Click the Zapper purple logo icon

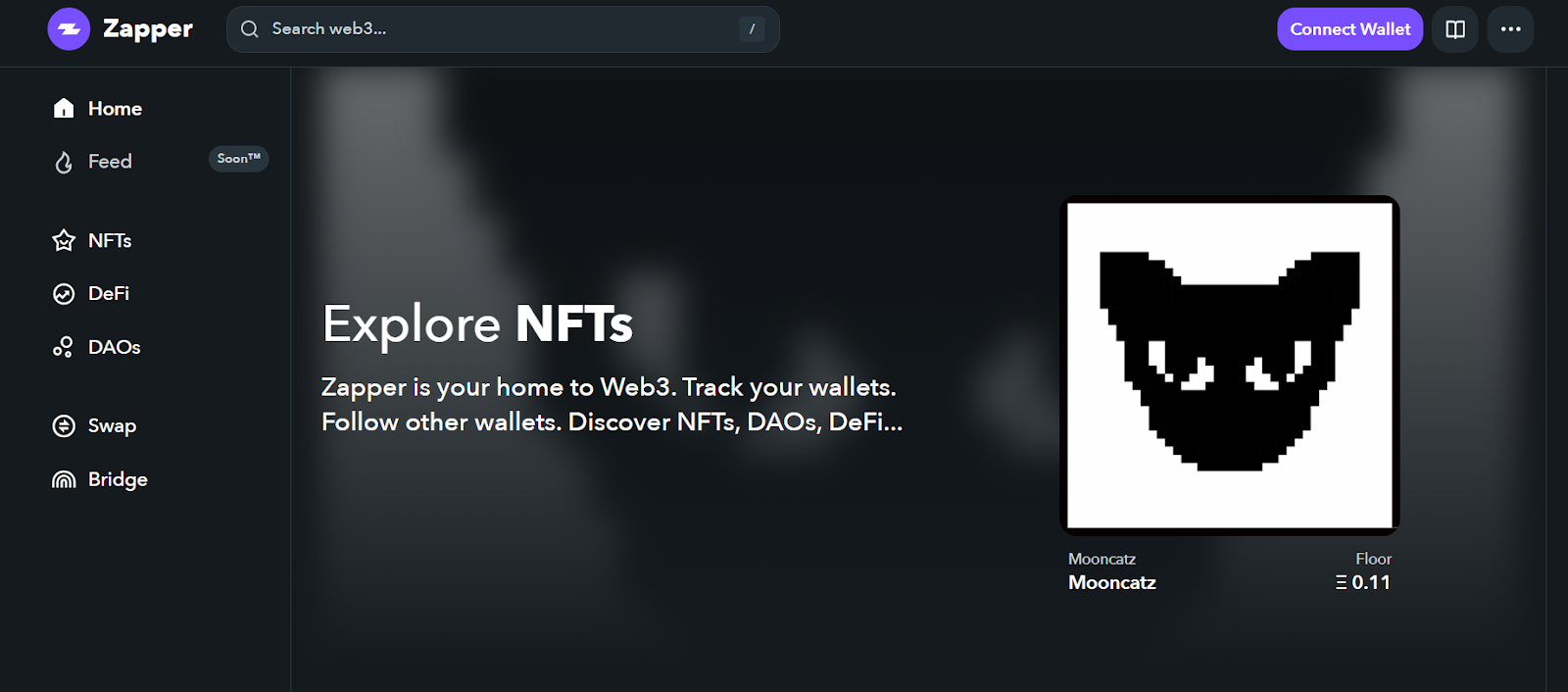pyautogui.click(x=69, y=29)
